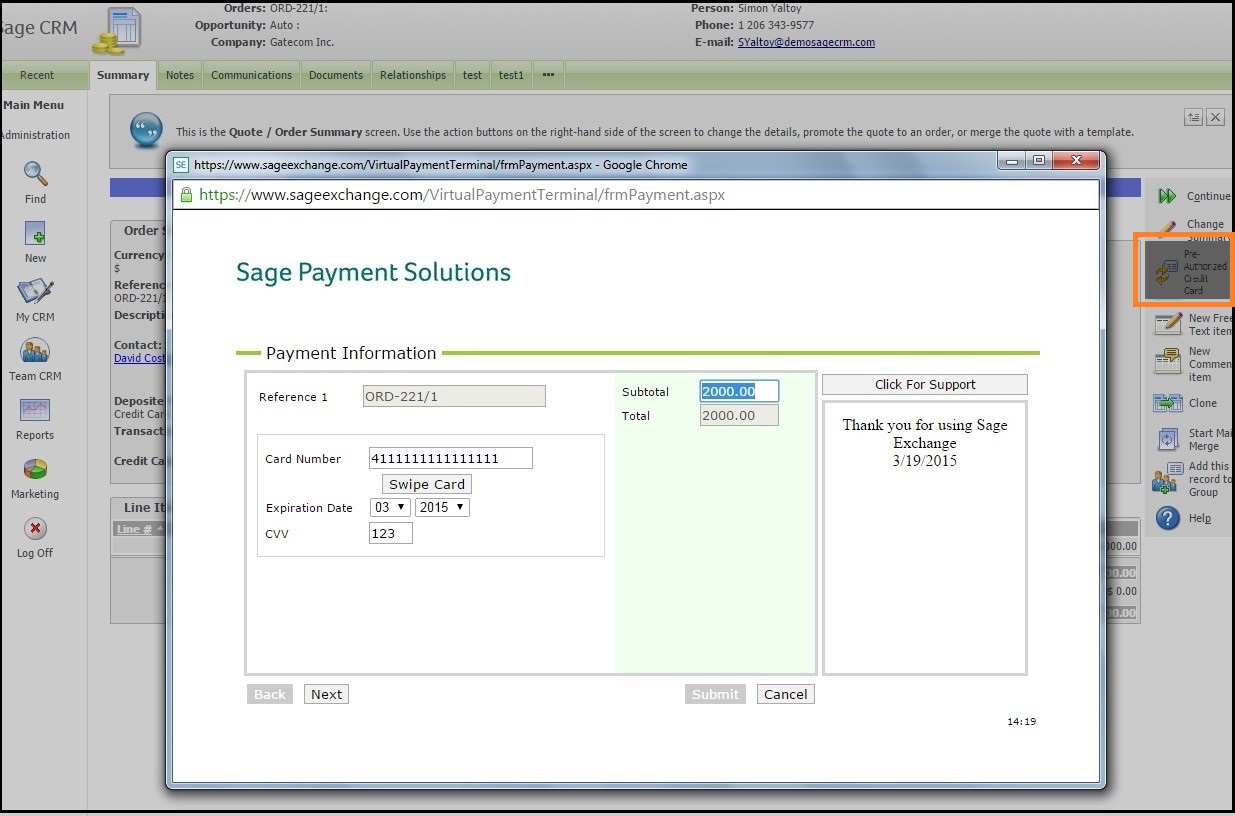
Task: Close the payment popup window
Action: [1076, 161]
